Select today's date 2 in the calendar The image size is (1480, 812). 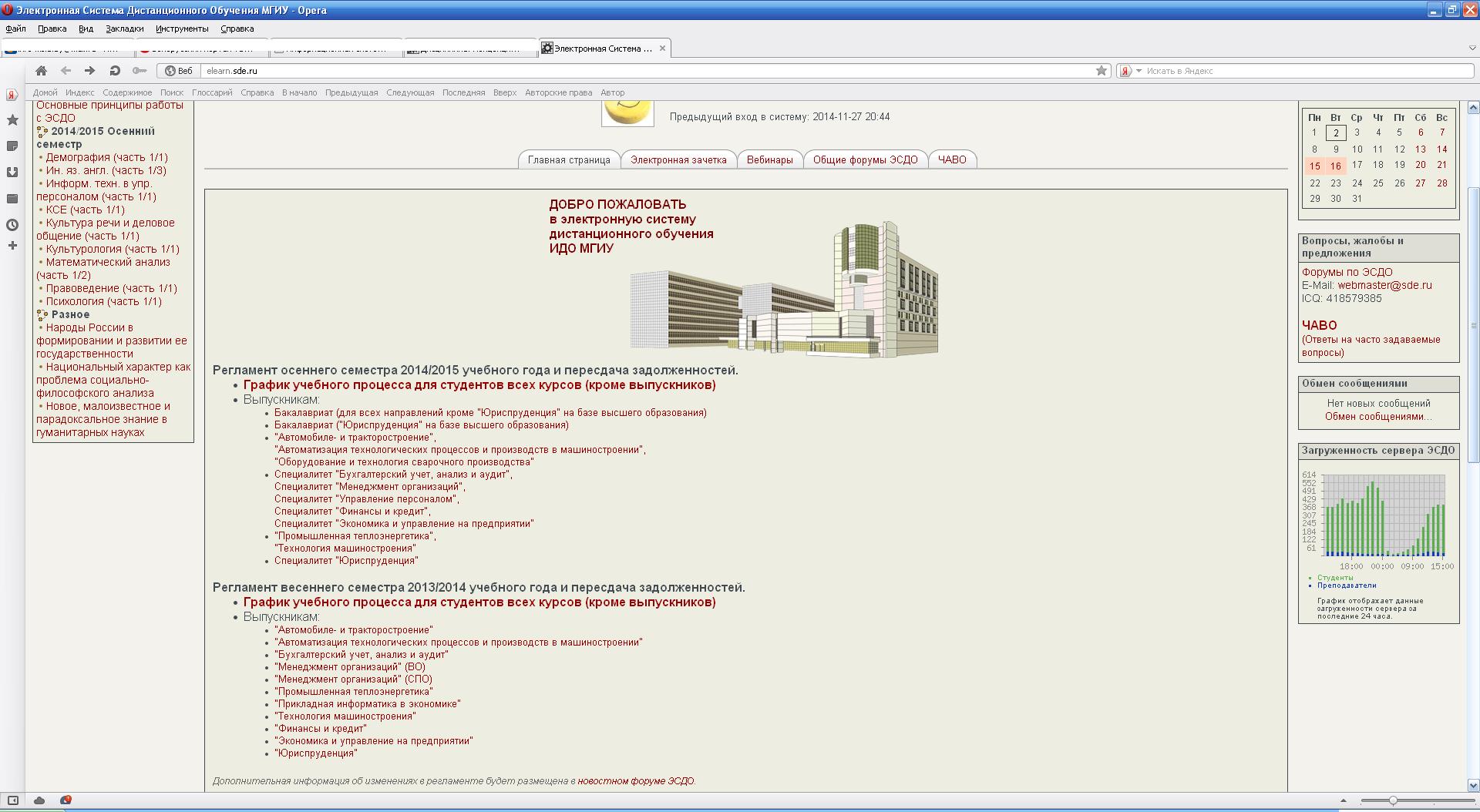pyautogui.click(x=1336, y=133)
